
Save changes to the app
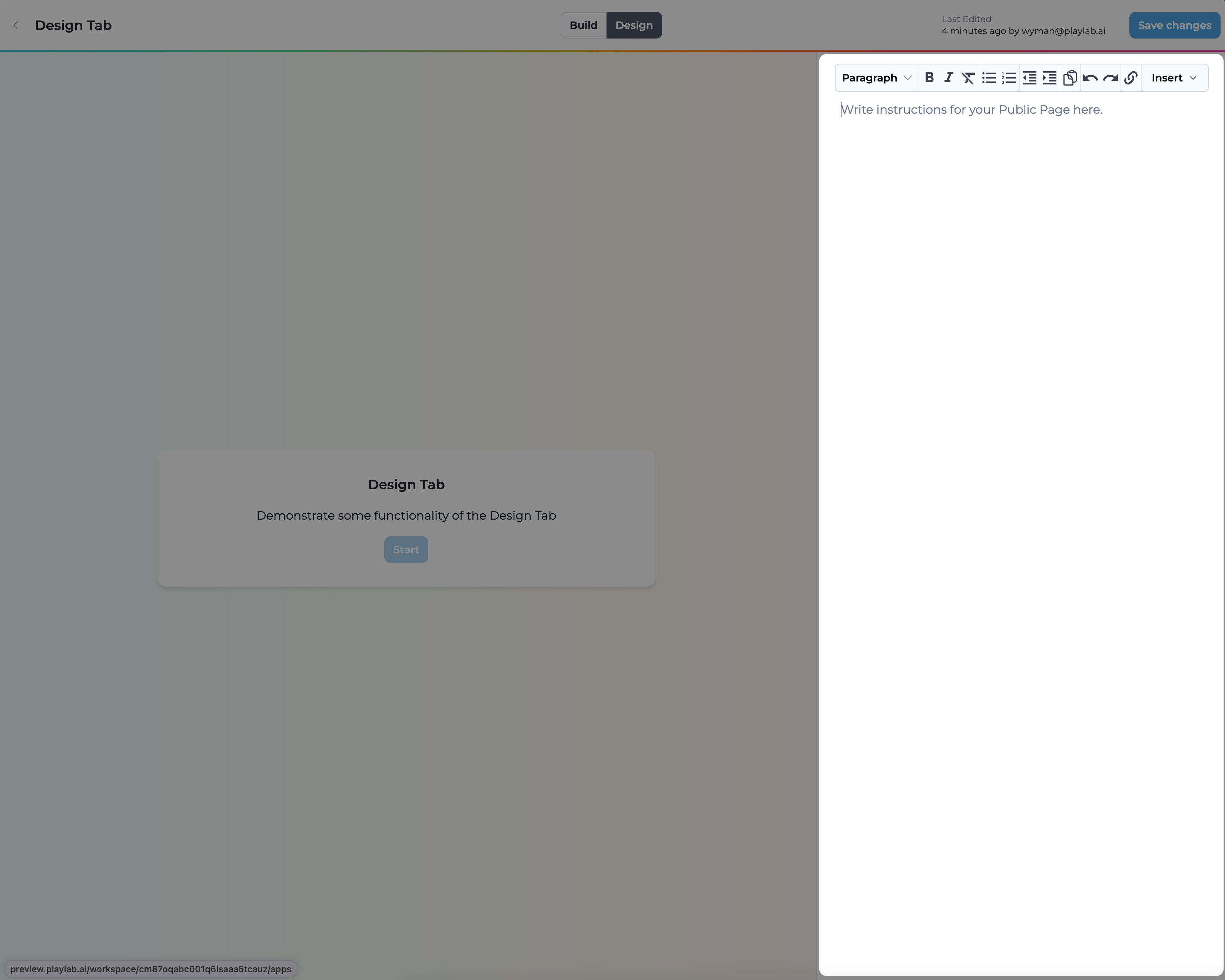pos(1173,25)
